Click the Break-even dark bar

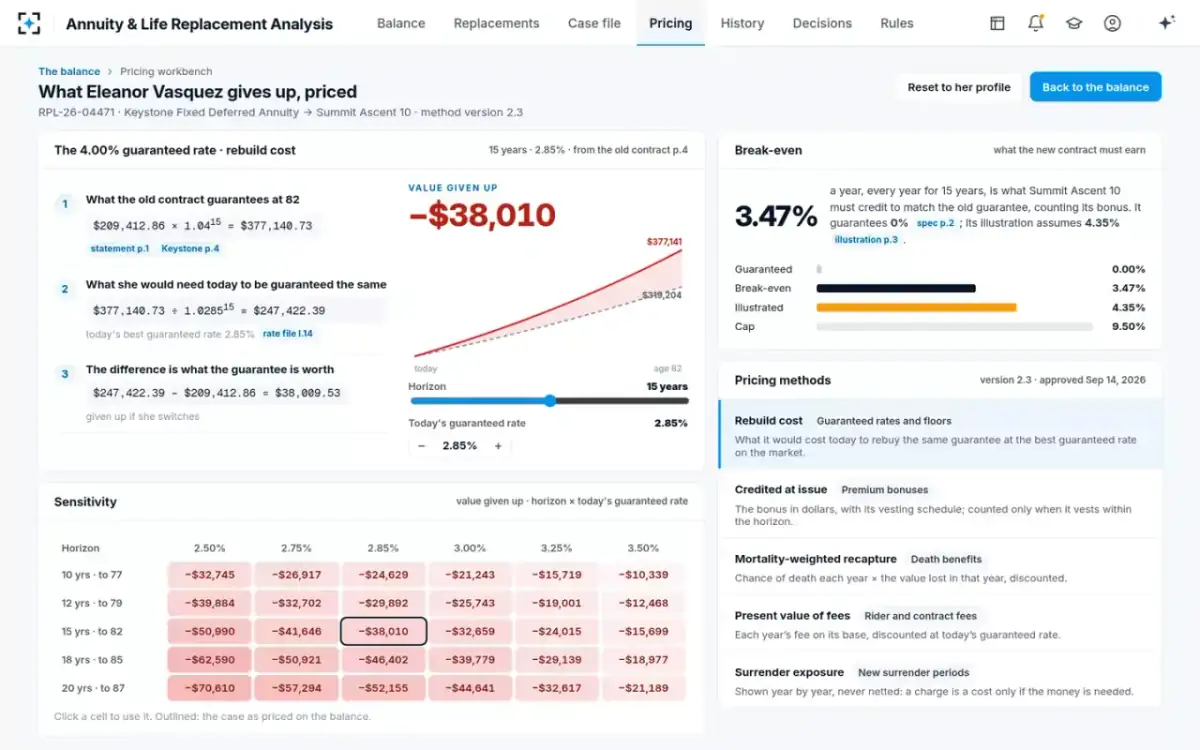tap(896, 288)
